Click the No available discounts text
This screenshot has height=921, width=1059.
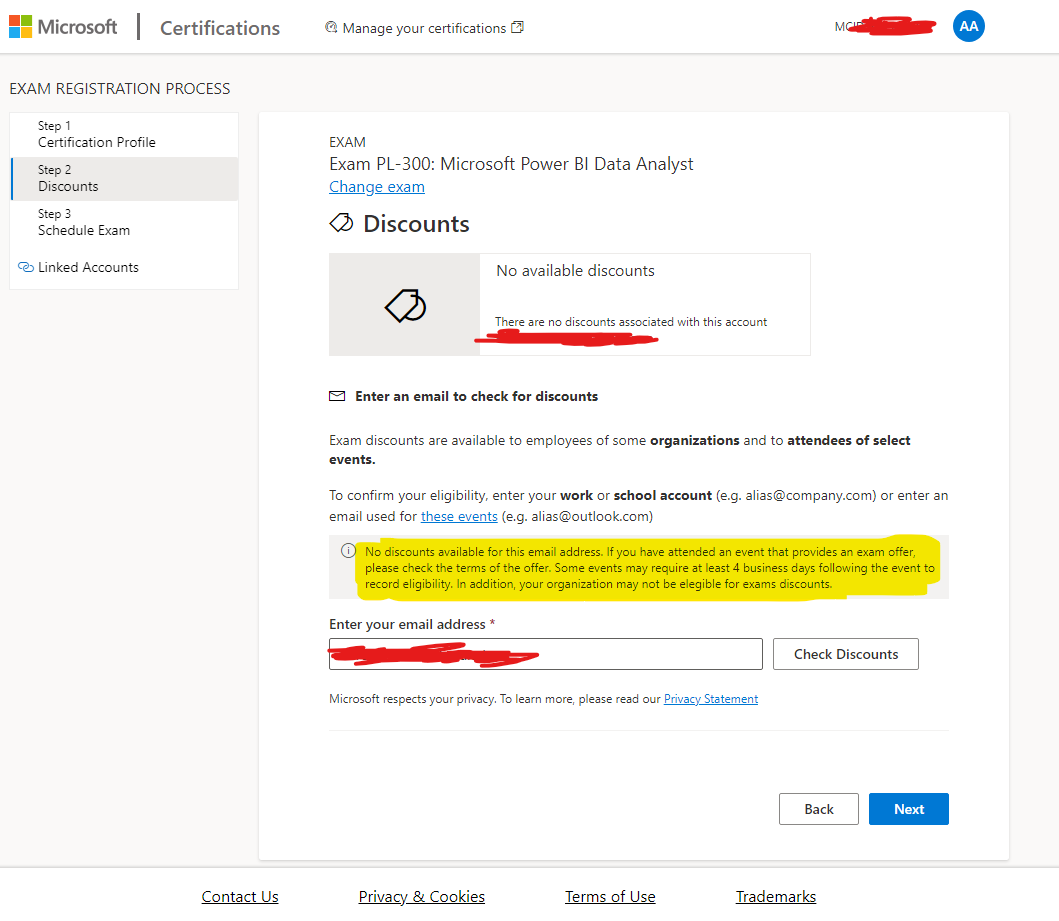[x=575, y=271]
